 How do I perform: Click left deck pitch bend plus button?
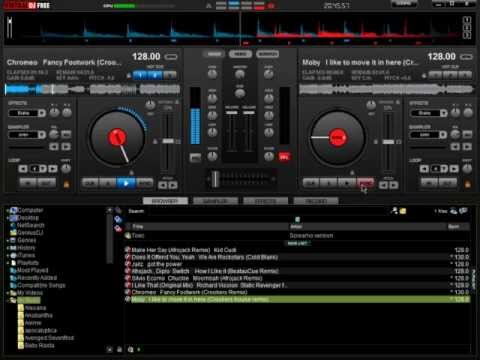tap(173, 185)
